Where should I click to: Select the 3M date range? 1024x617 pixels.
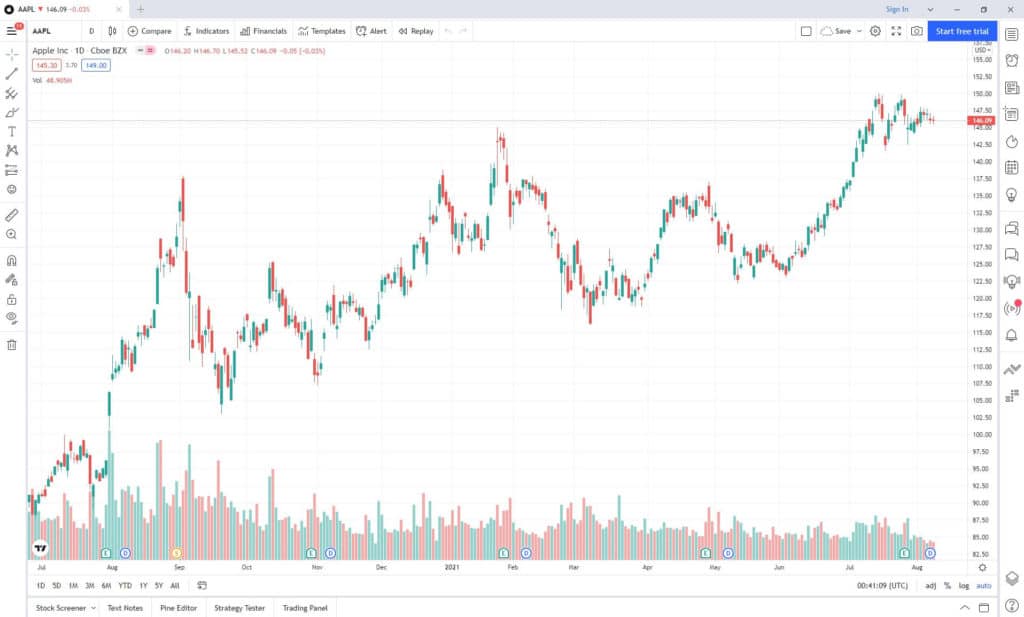89,586
